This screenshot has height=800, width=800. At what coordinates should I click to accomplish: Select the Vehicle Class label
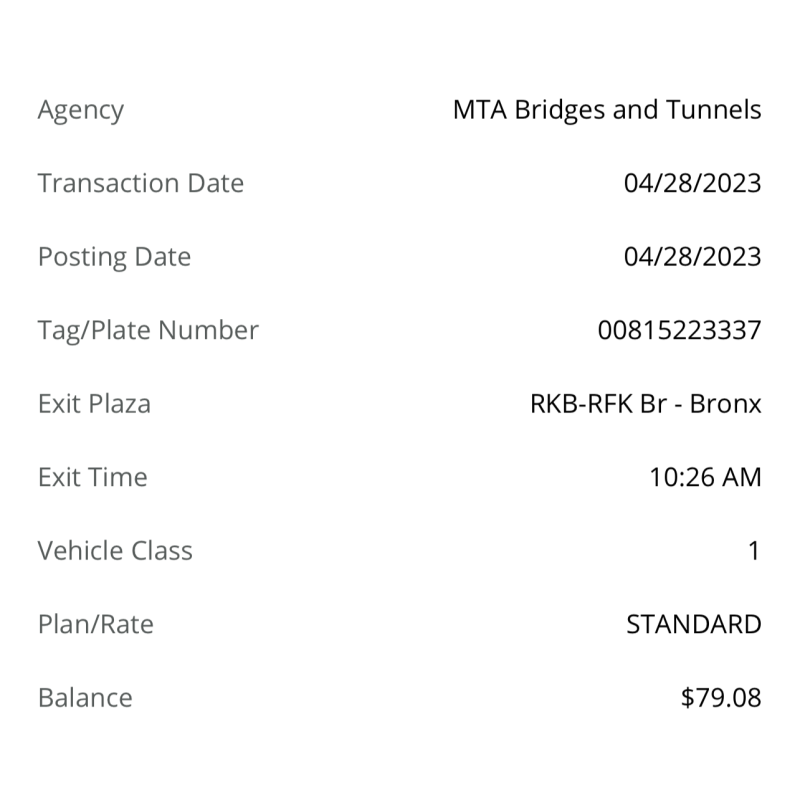pos(115,551)
